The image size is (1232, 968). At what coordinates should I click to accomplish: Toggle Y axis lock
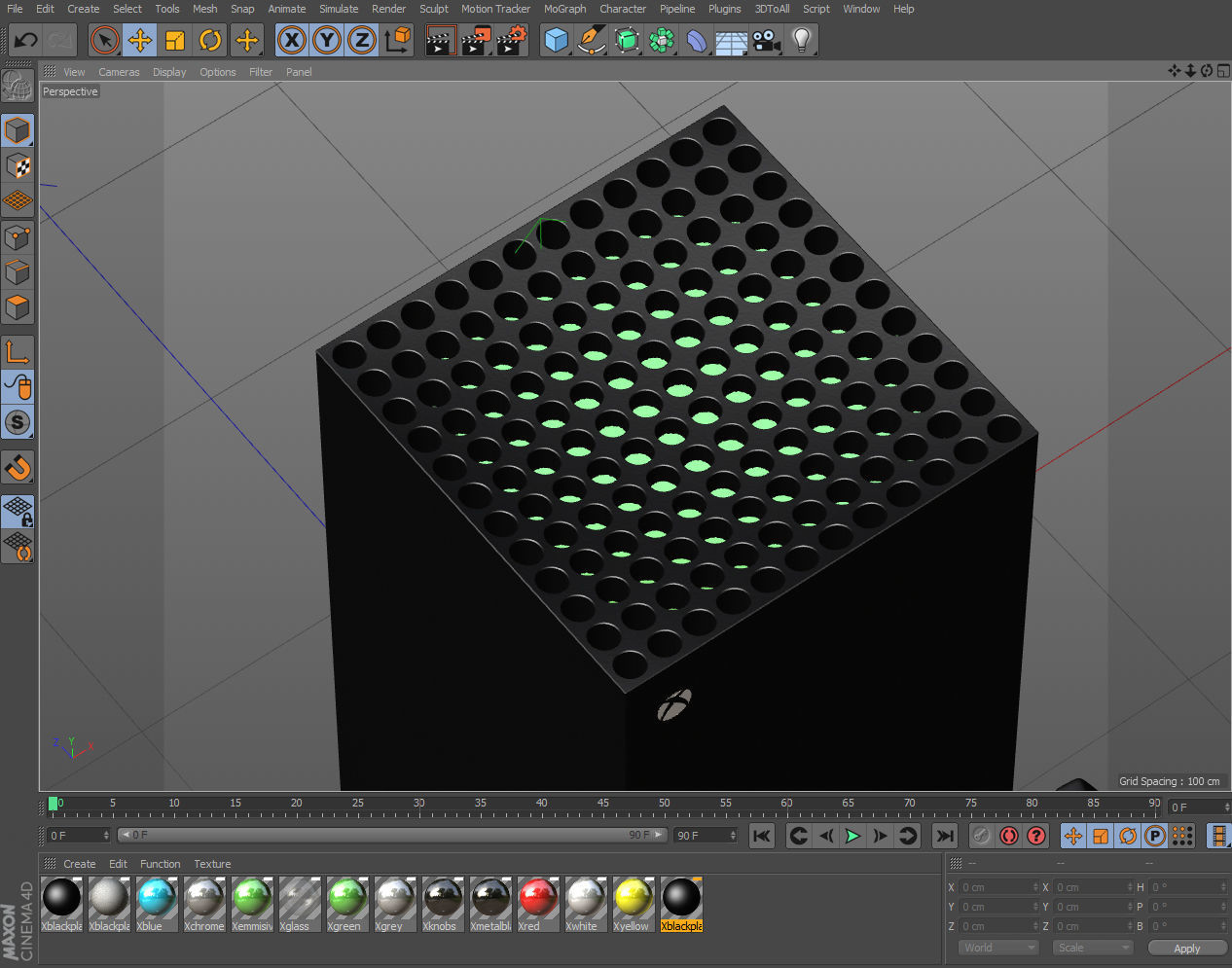(327, 41)
